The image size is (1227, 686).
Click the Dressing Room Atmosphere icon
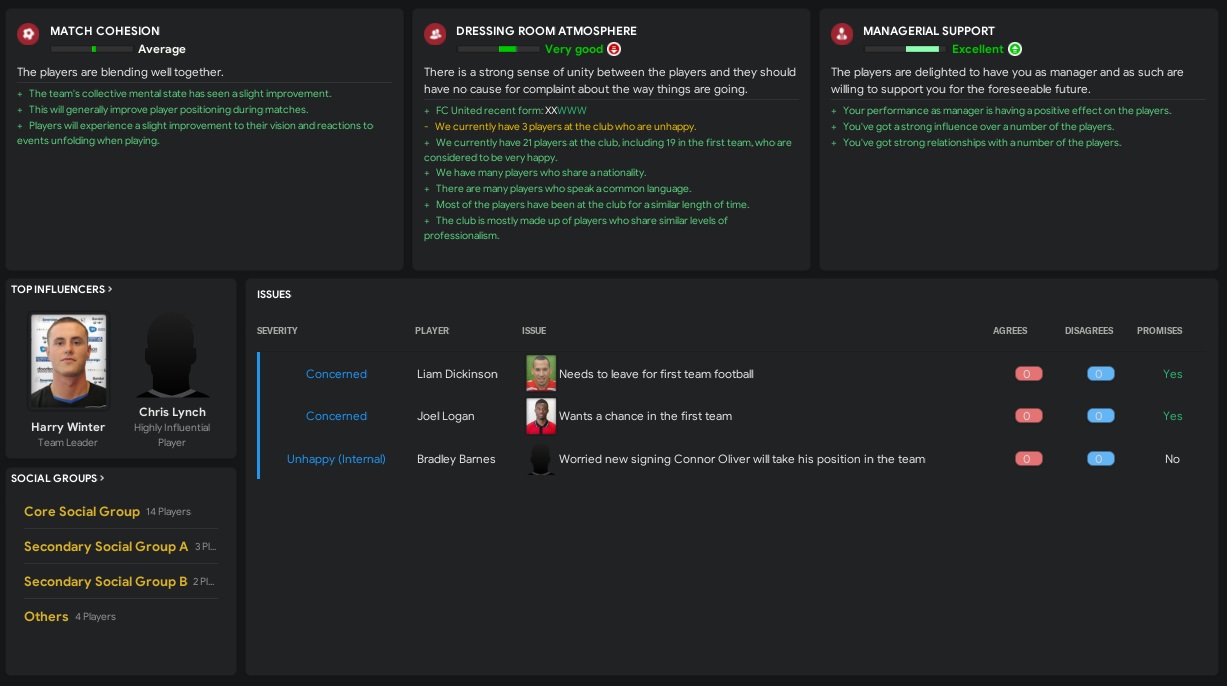tap(434, 34)
